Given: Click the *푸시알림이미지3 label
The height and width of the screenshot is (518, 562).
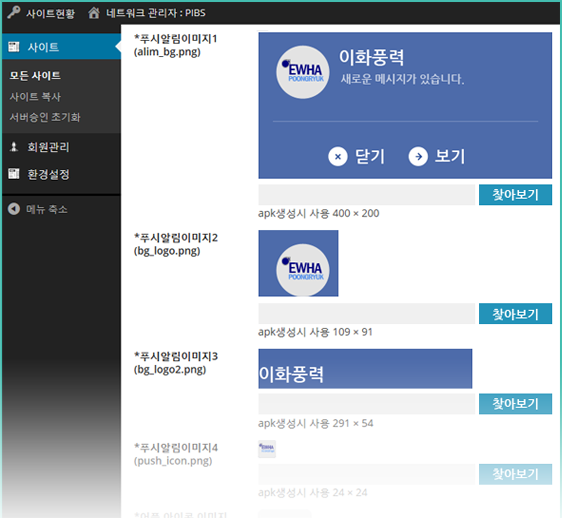Looking at the screenshot, I should (176, 356).
